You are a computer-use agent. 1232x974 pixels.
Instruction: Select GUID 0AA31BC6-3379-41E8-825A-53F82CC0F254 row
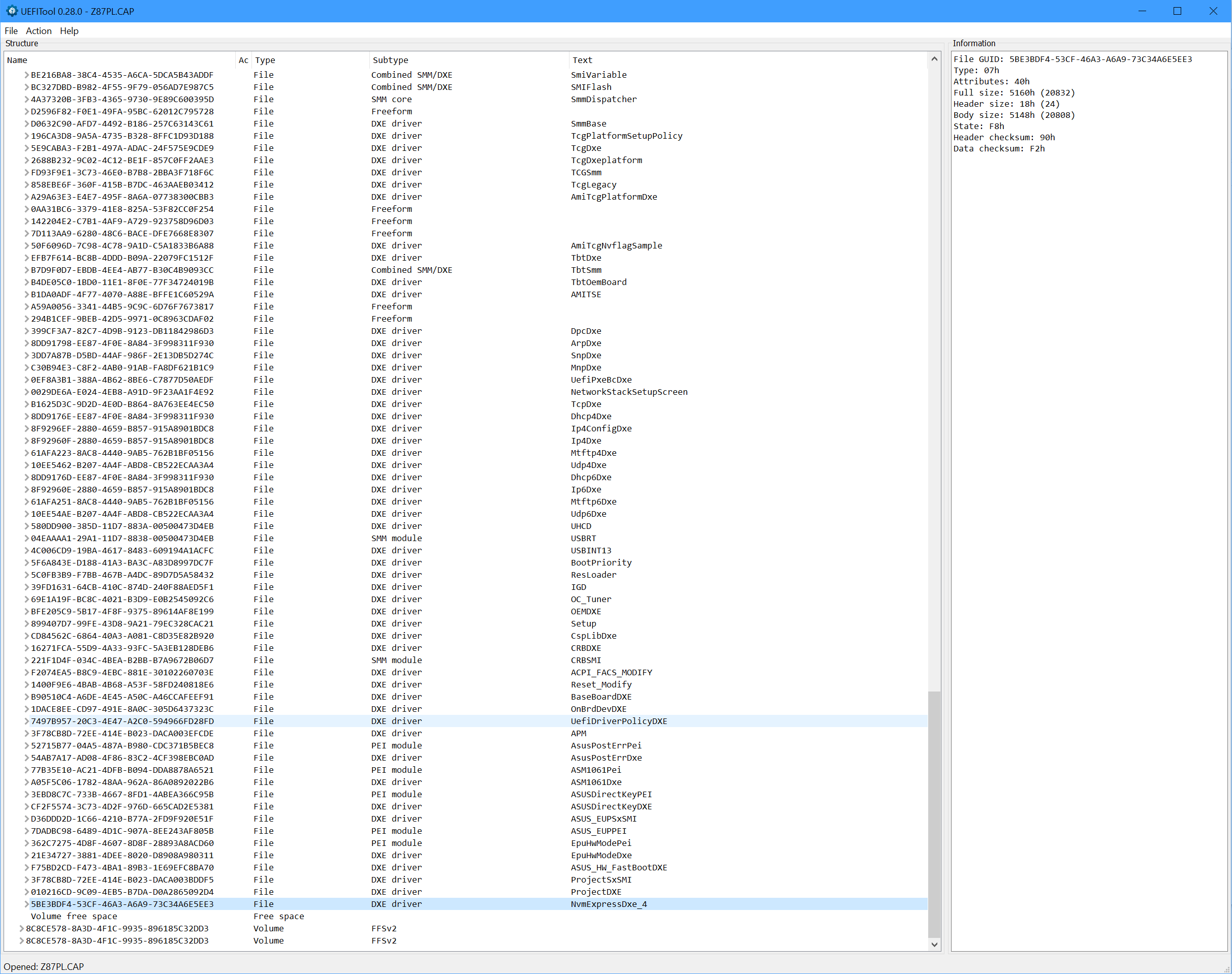[x=466, y=209]
